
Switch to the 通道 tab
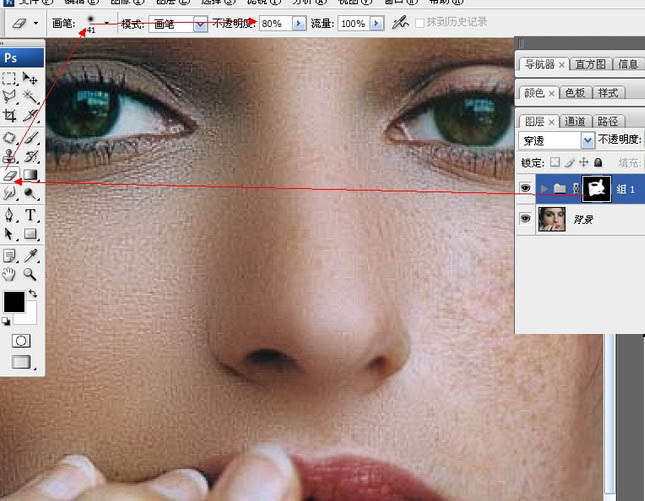pos(575,121)
